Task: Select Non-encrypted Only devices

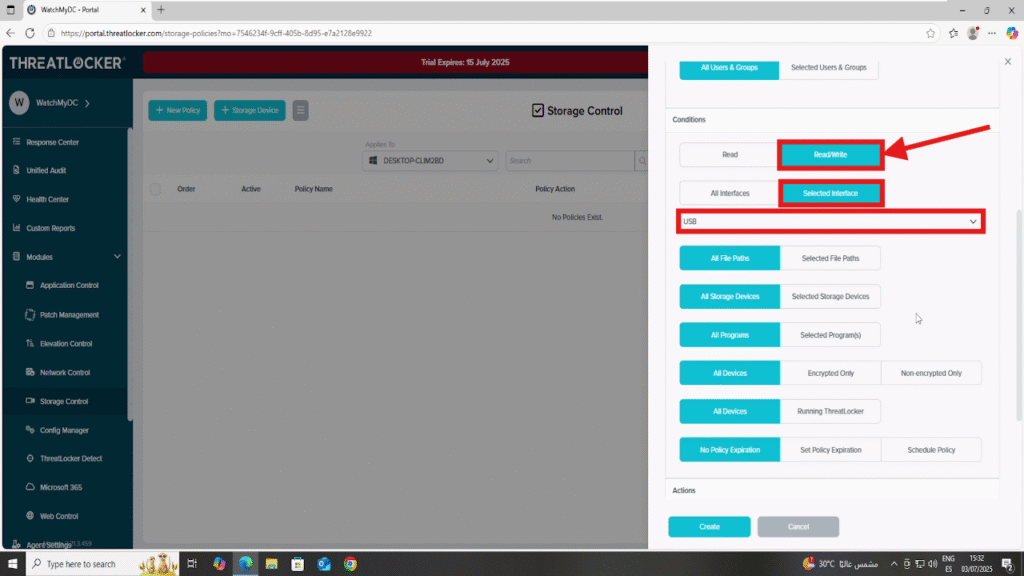Action: 931,373
